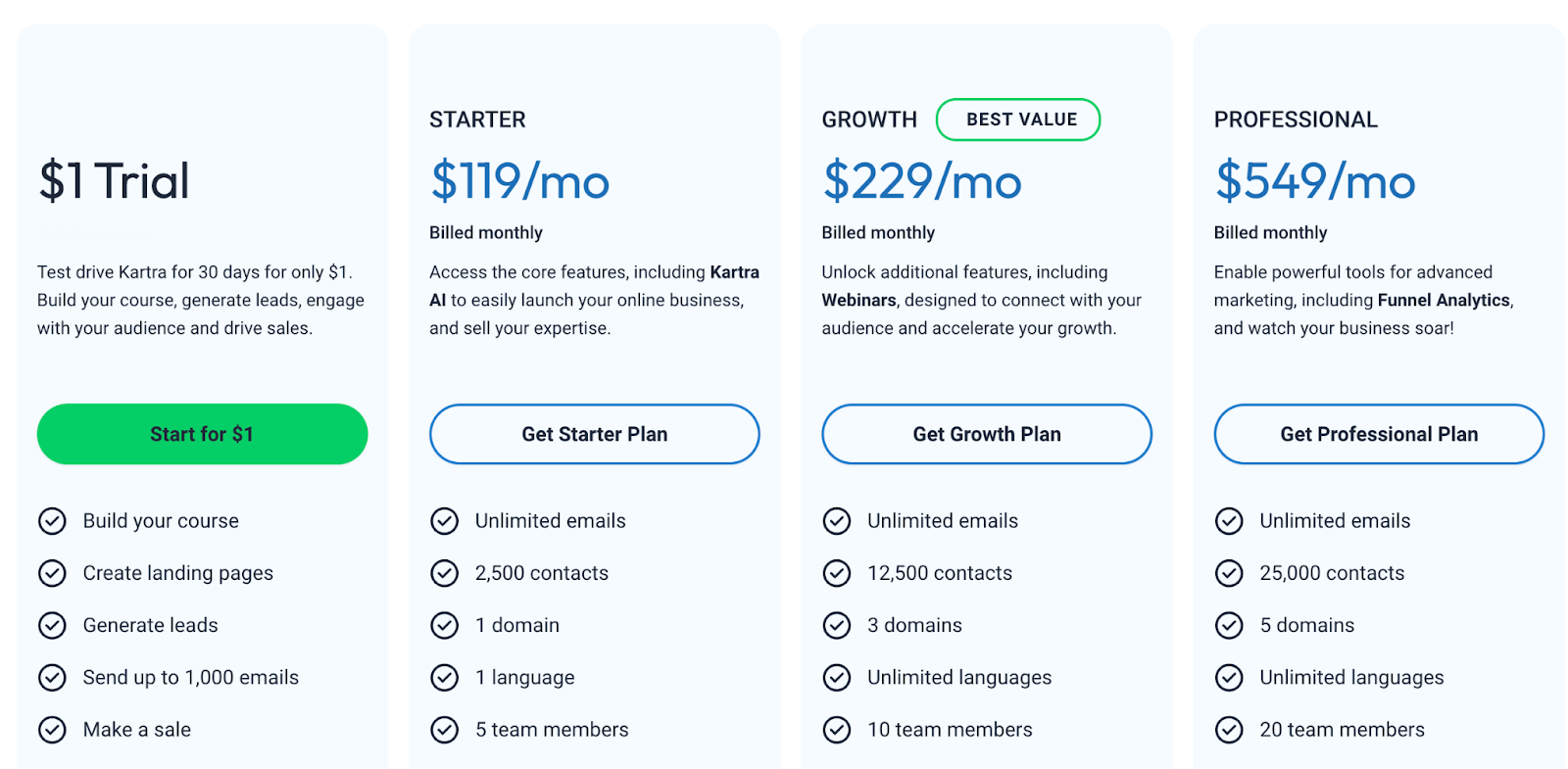Click the checkmark beside "1 domain"
The image size is (1568, 769).
(445, 625)
